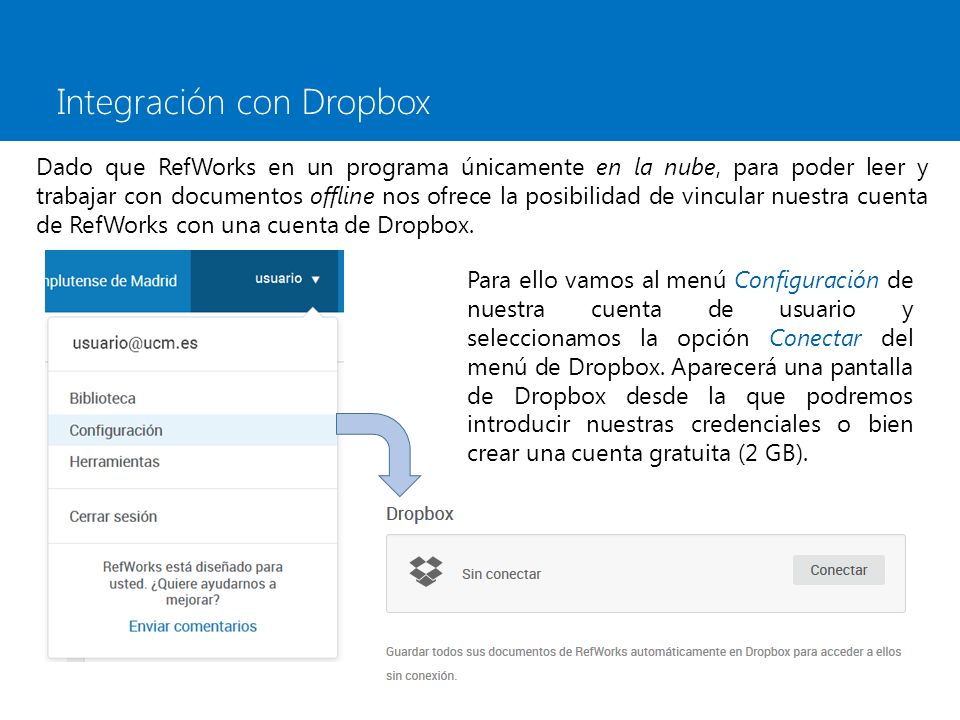Click the Dropbox logo icon
The image size is (960, 720).
coord(426,572)
